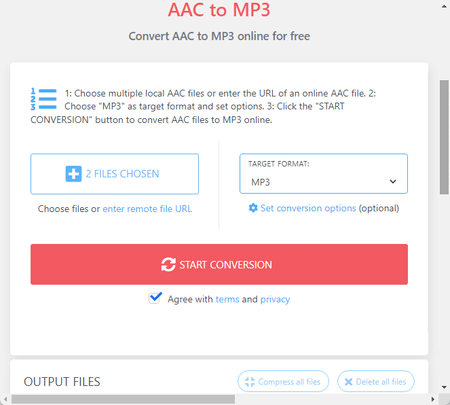Click the compress arrows icon

(250, 382)
